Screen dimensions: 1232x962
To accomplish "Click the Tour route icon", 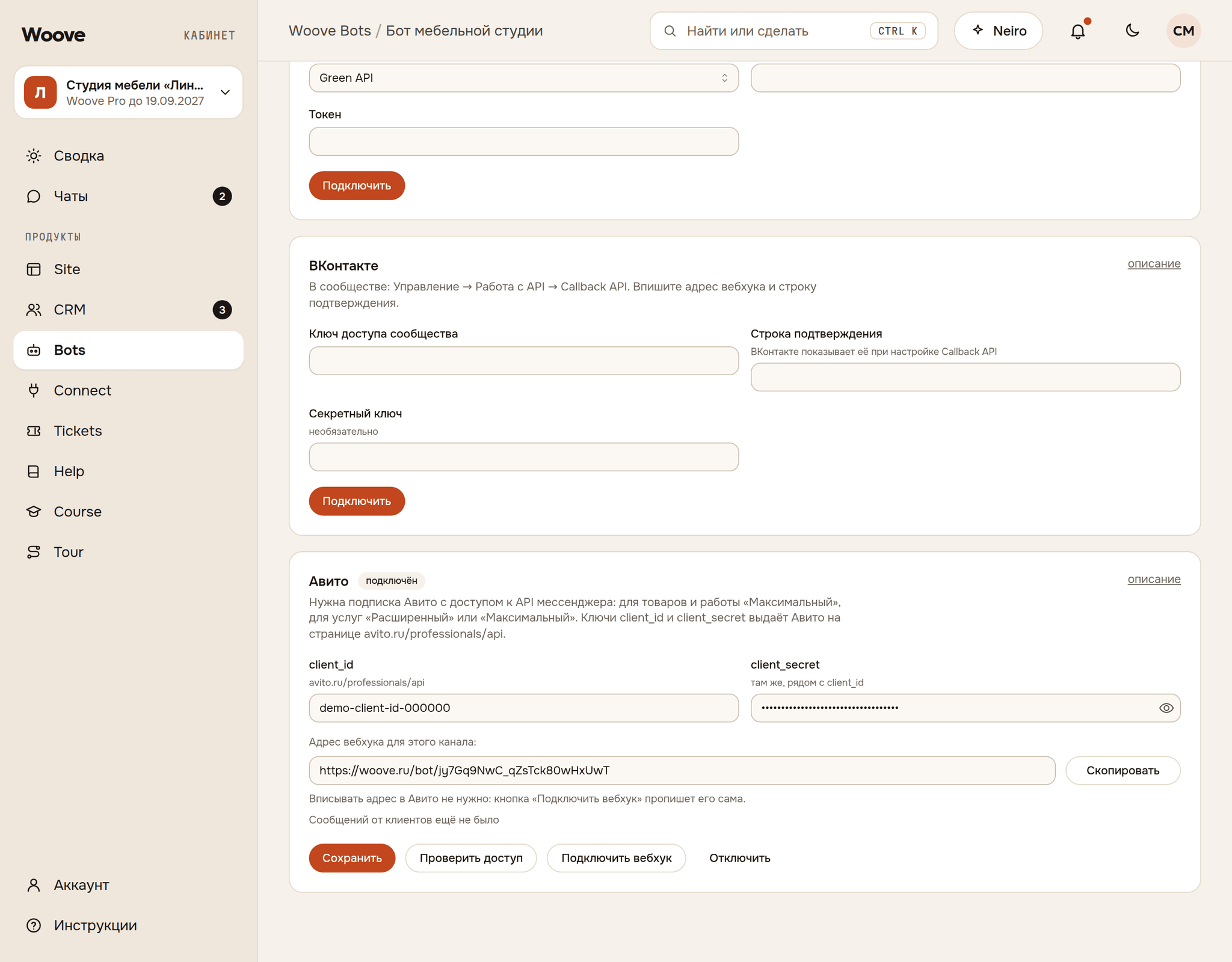I will tap(34, 551).
